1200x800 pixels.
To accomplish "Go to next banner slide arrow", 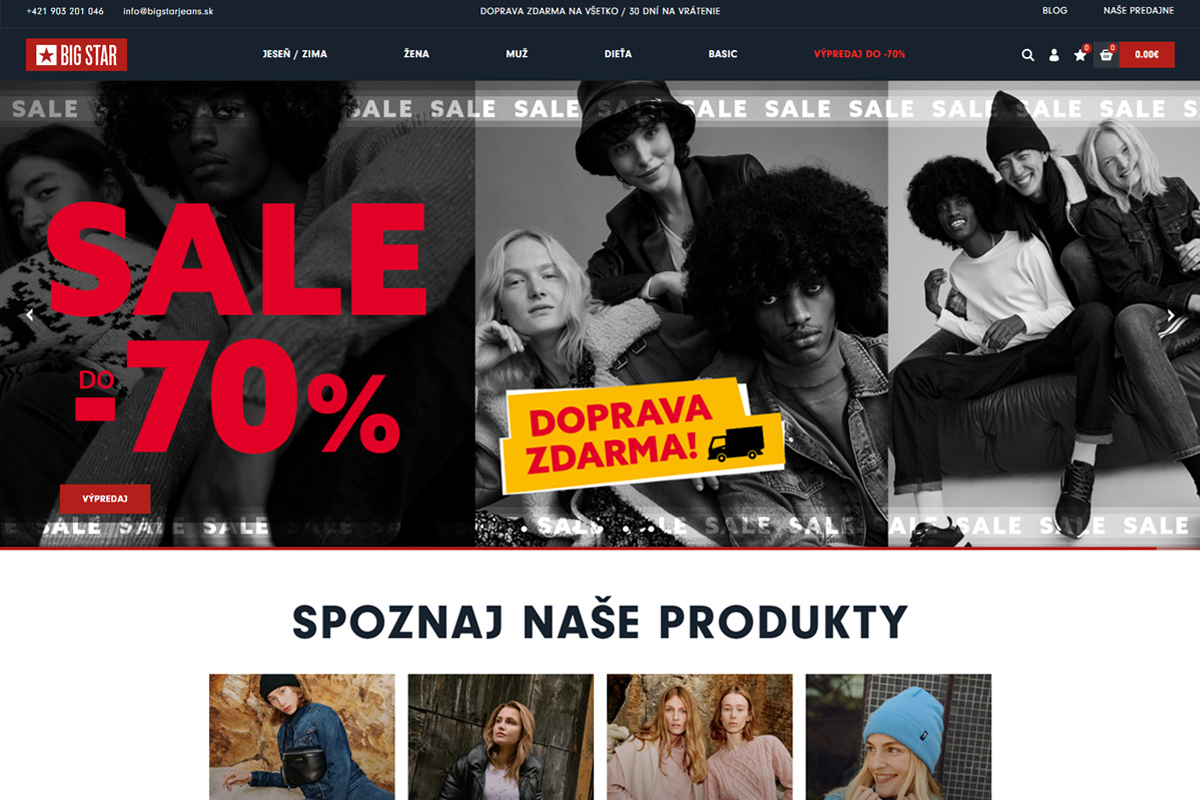I will (1171, 314).
